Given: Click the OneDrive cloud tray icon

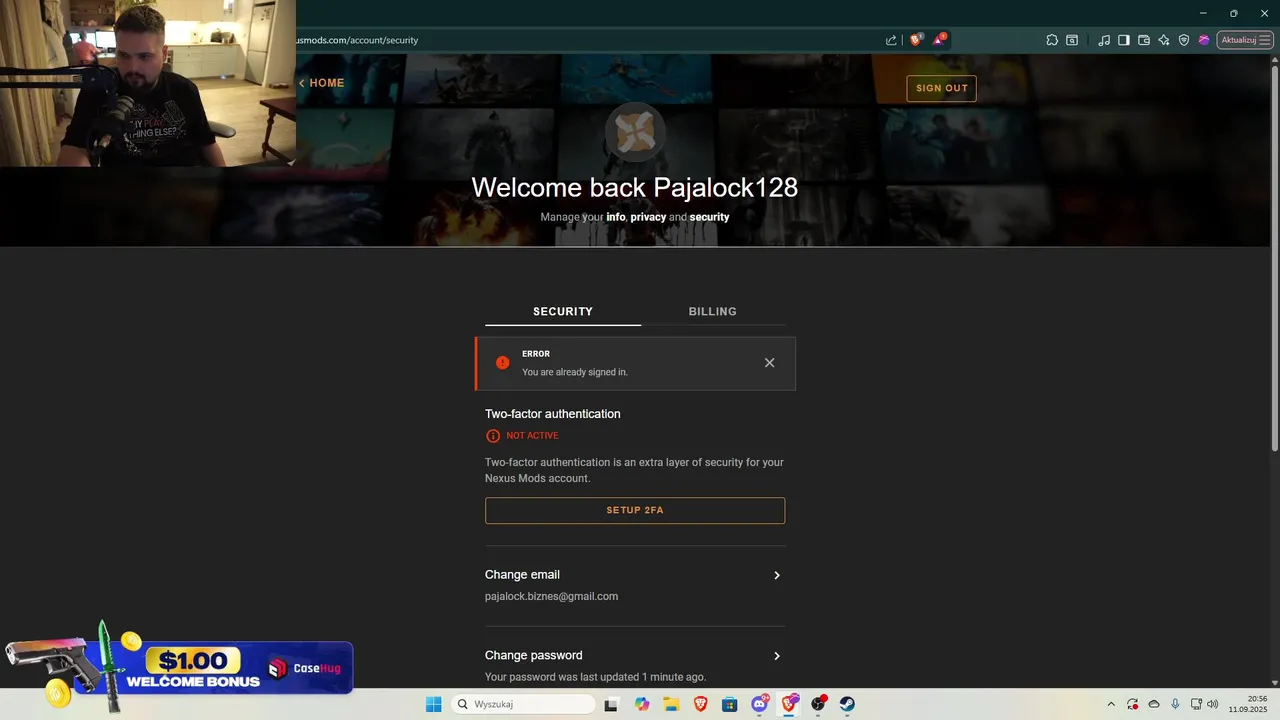Looking at the screenshot, I should (1154, 704).
